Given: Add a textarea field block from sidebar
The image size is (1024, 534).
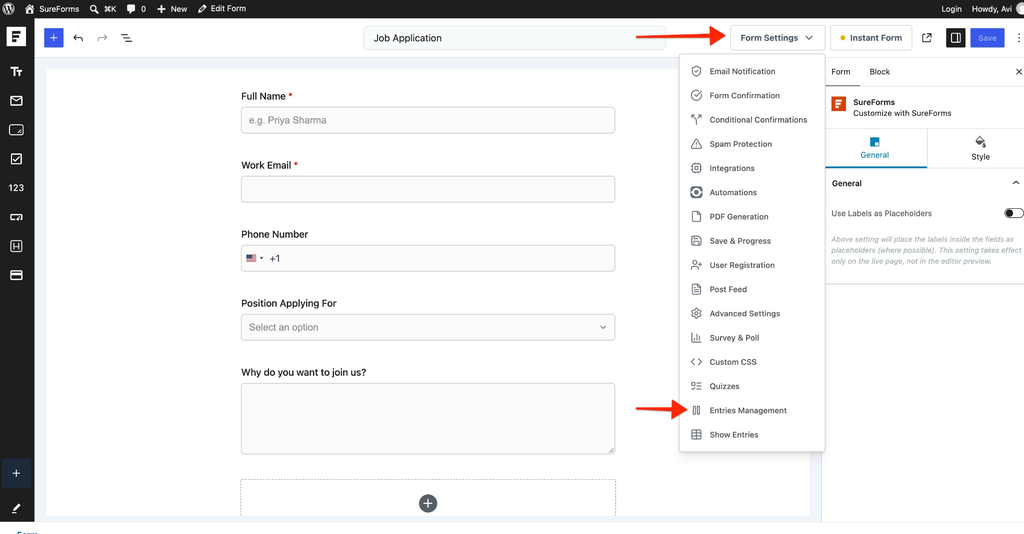Looking at the screenshot, I should (x=16, y=130).
